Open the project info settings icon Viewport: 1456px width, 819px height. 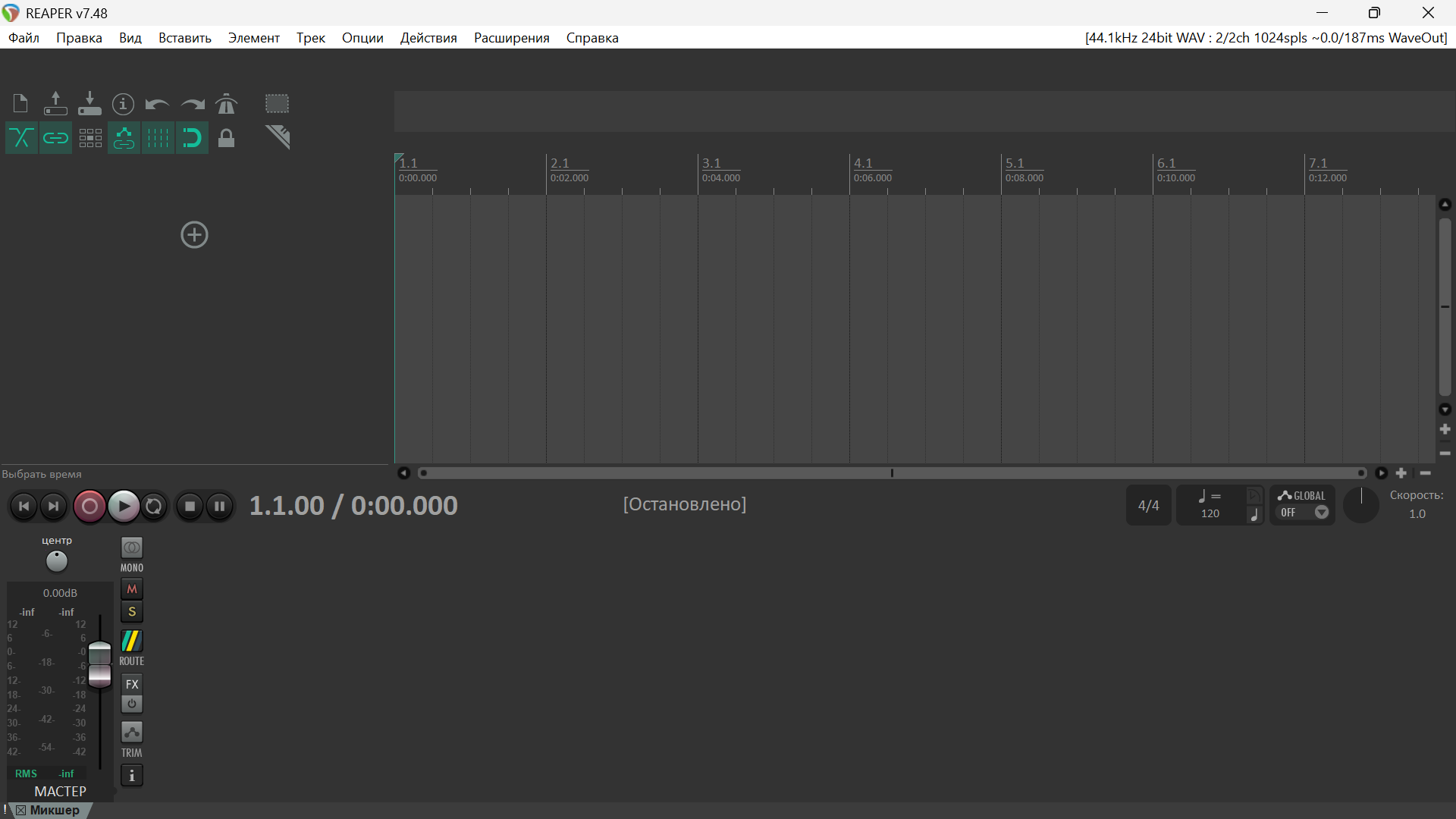(x=123, y=103)
